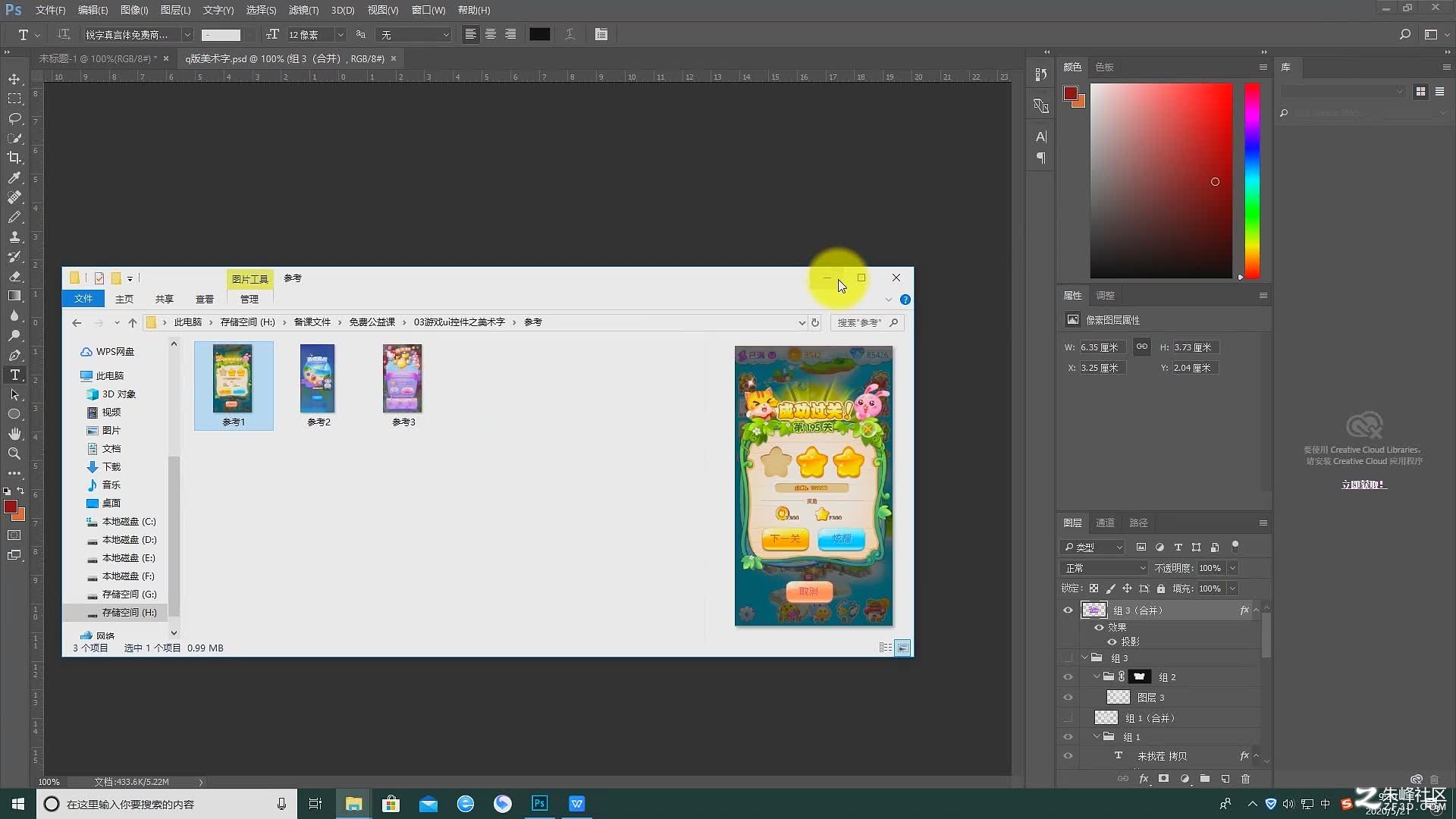Click the right align text icon
This screenshot has width=1456, height=819.
pyautogui.click(x=510, y=34)
